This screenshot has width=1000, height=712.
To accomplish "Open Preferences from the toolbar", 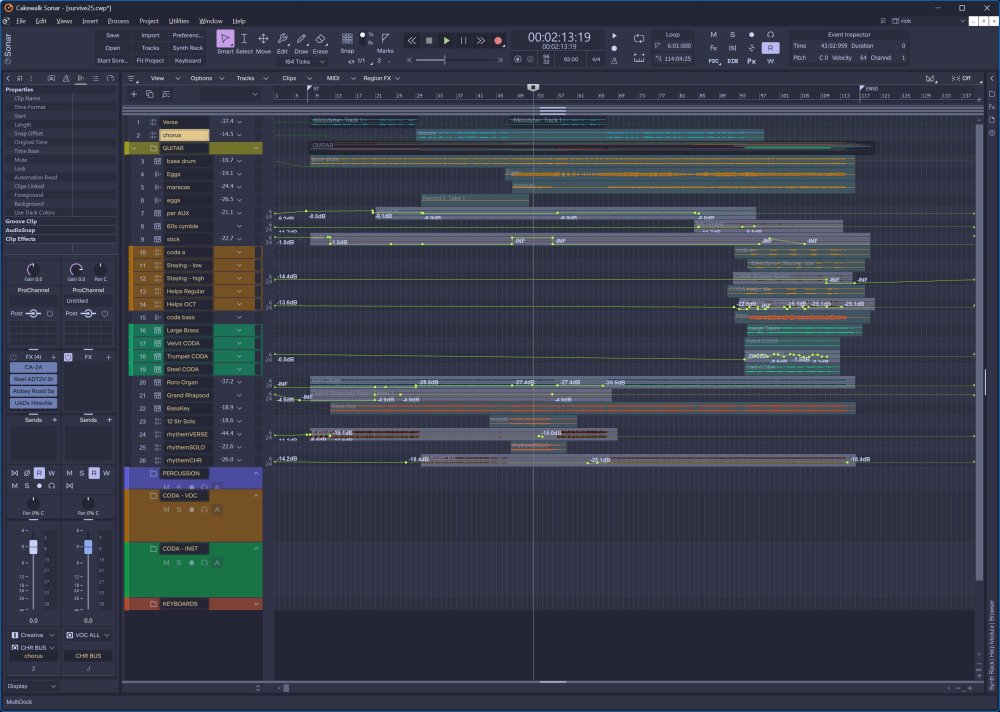I will [188, 35].
